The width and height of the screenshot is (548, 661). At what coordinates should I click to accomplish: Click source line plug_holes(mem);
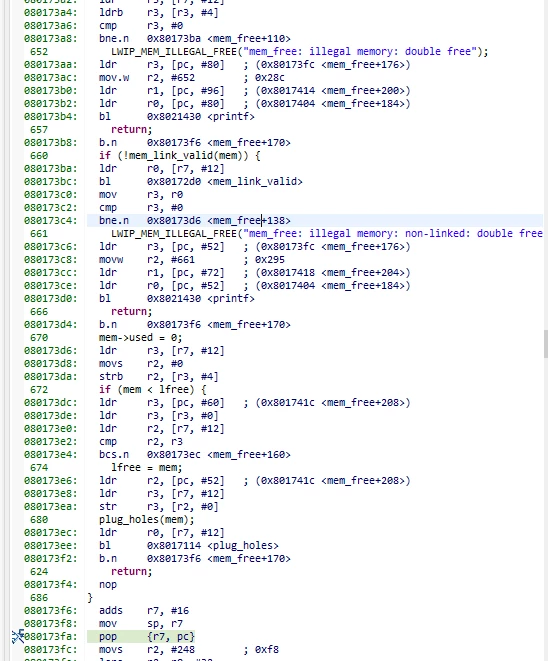point(147,520)
